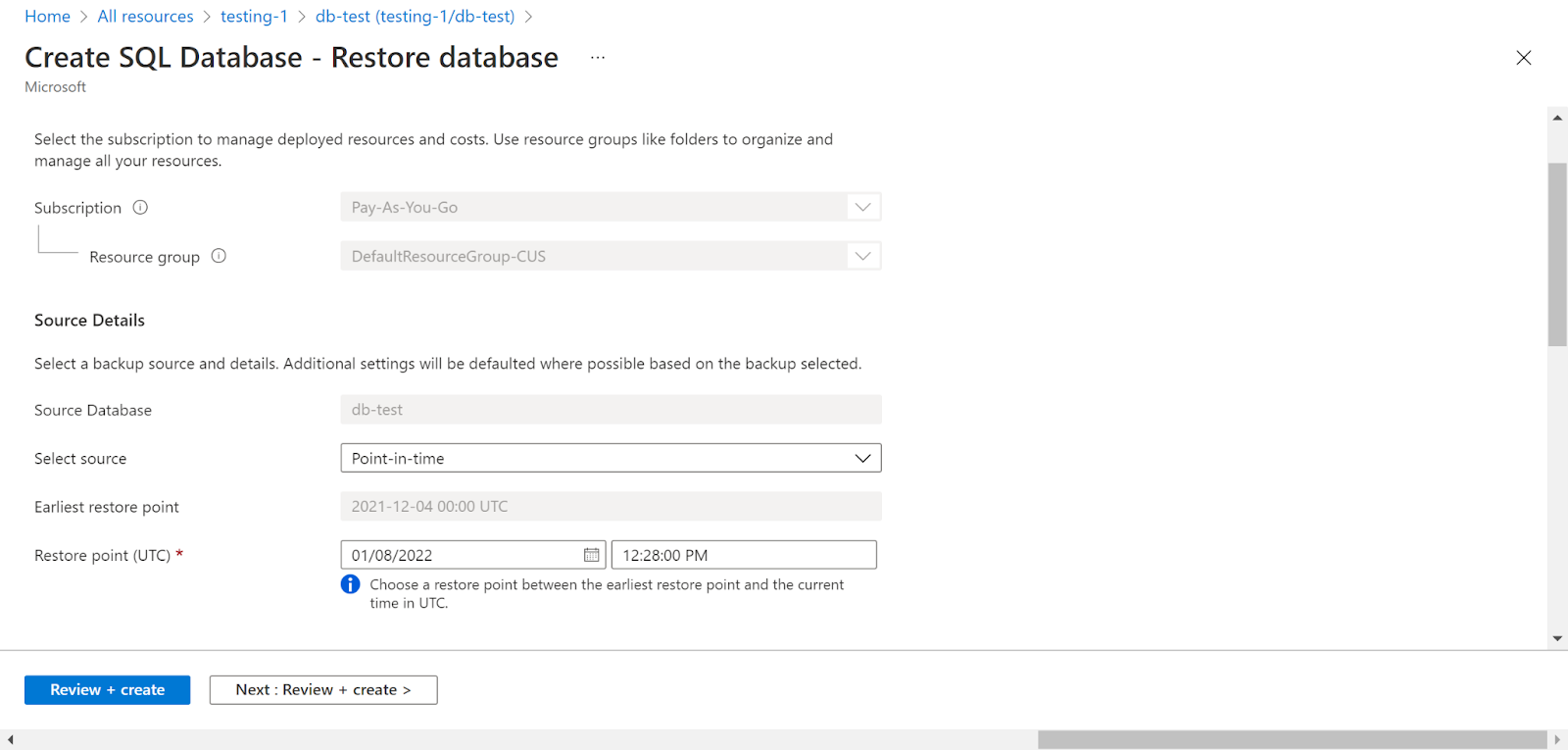Go to Home breadcrumb
This screenshot has width=1568, height=750.
(47, 17)
